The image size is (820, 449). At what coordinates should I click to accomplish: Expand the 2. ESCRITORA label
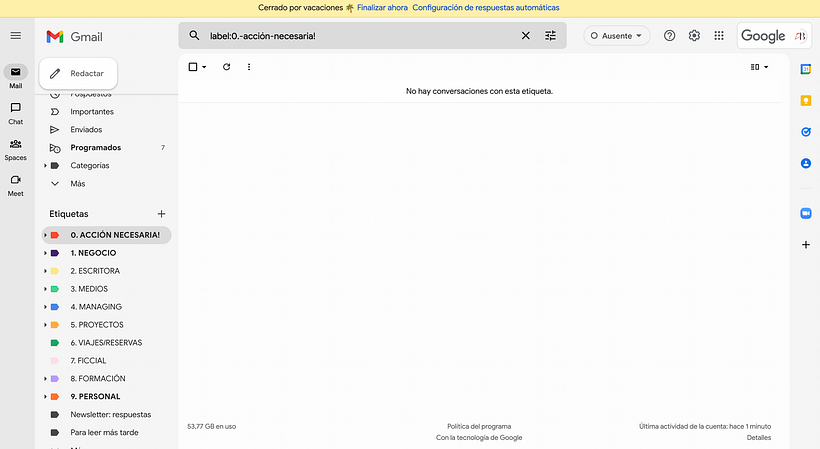coord(45,271)
